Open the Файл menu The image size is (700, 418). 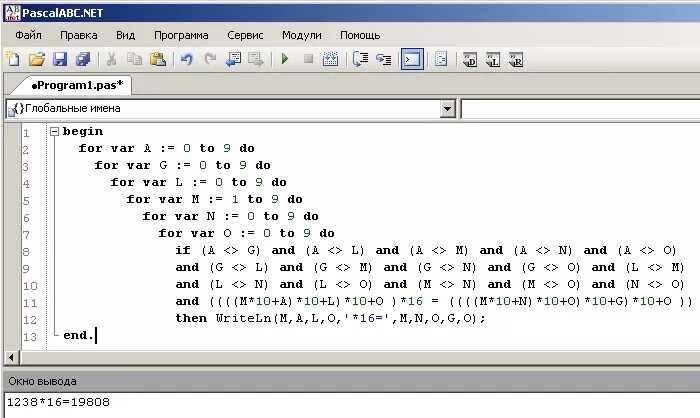28,35
